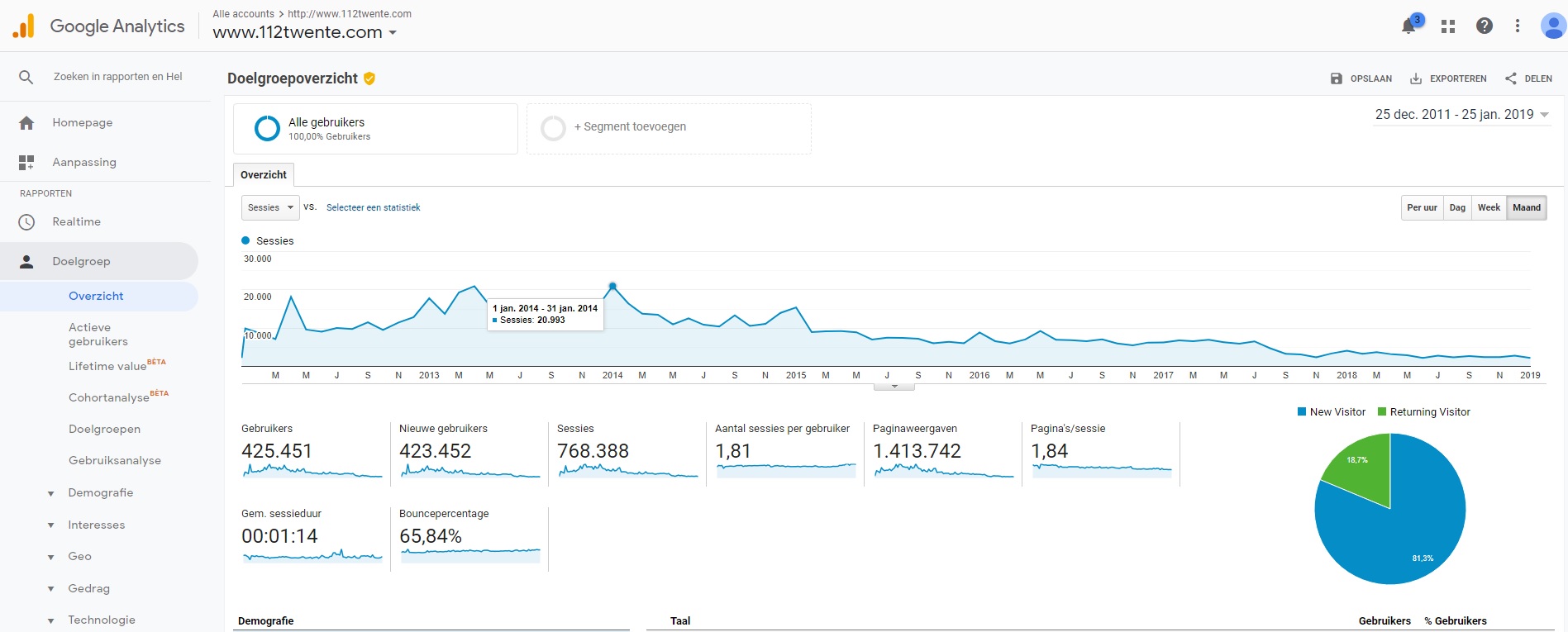Switch chart granularity to Per uur
Viewport: 1568px width, 632px height.
pos(1422,207)
